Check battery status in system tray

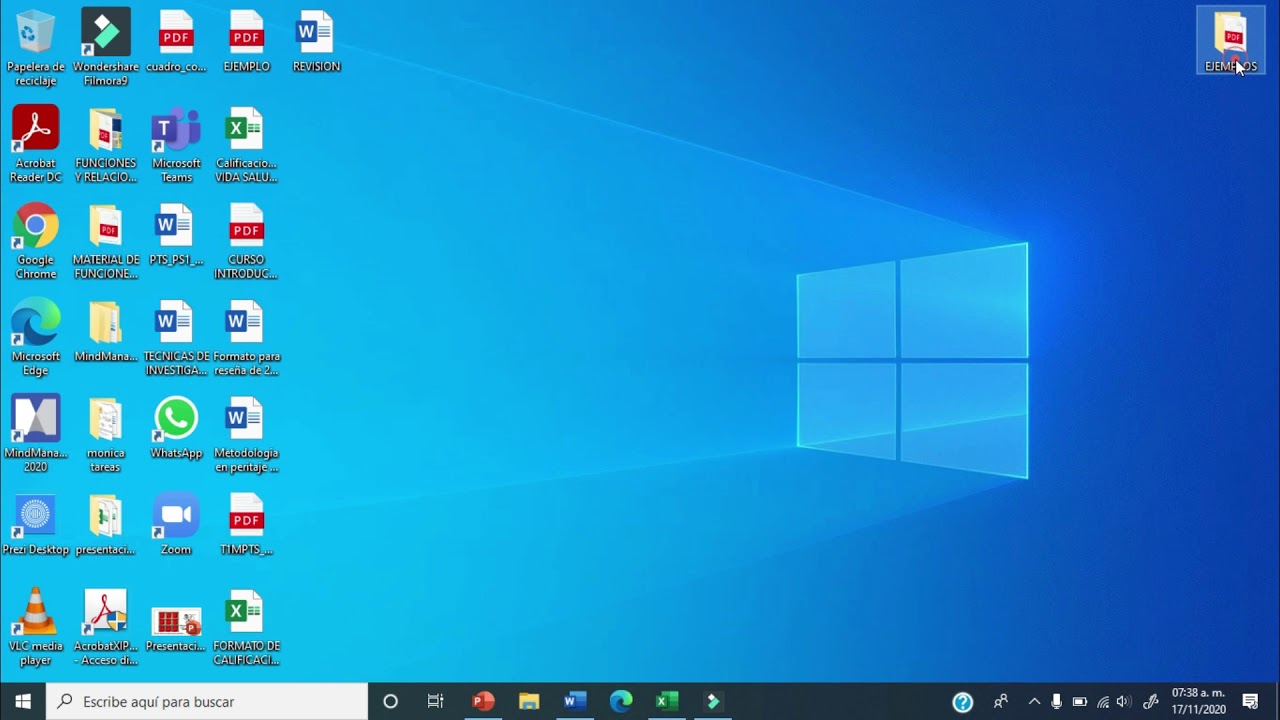tap(1080, 702)
